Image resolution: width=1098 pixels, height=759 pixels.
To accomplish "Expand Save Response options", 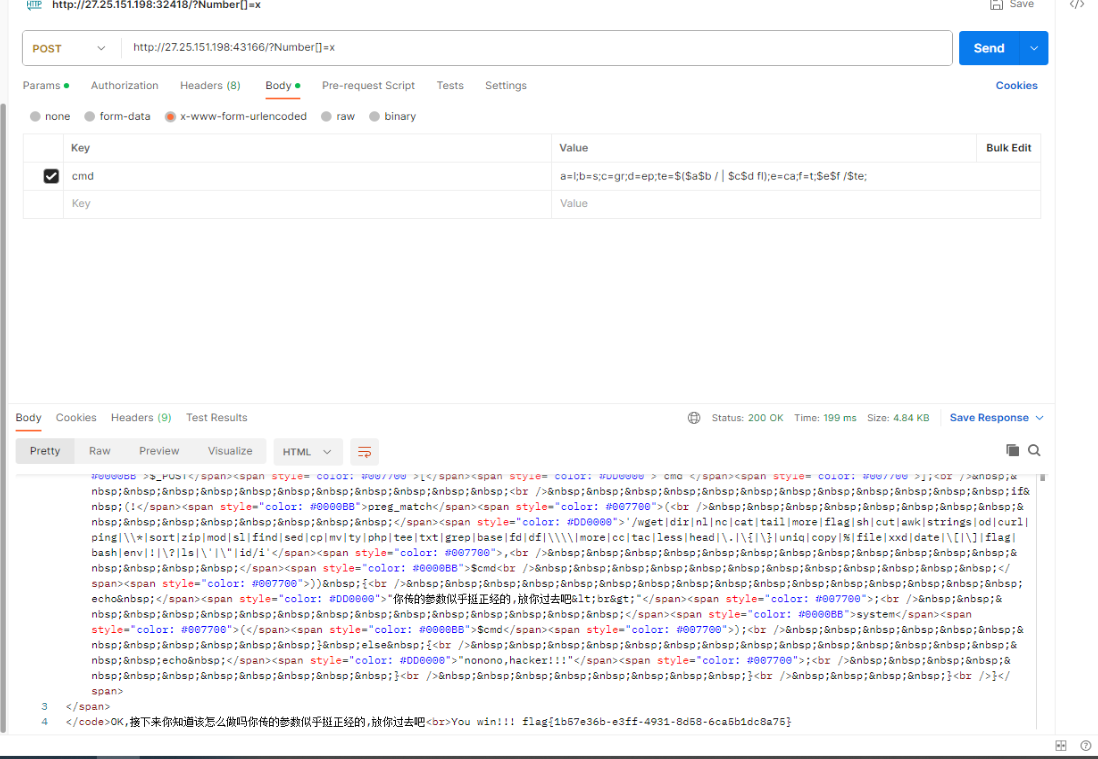I will (1040, 418).
